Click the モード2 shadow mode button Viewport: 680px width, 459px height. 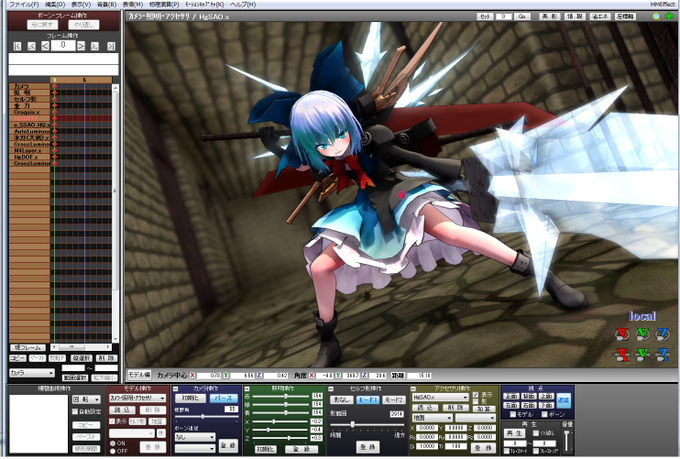tap(392, 400)
